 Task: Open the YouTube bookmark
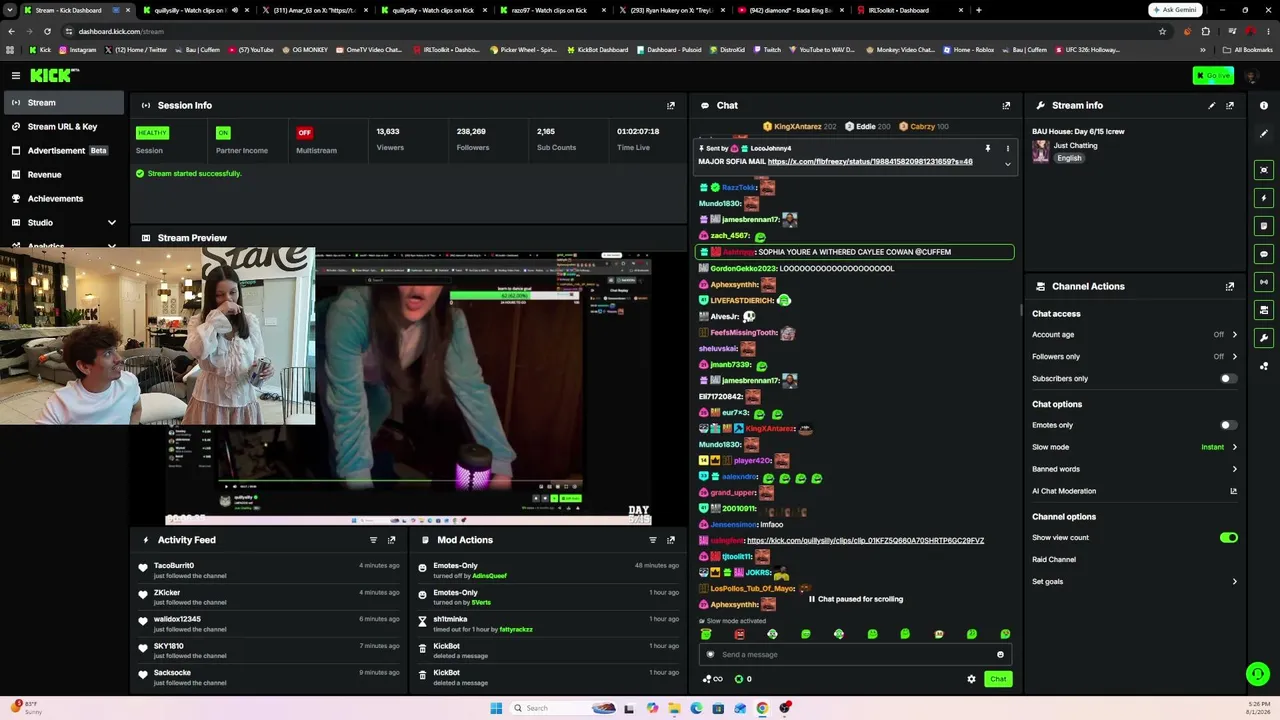[x=251, y=50]
